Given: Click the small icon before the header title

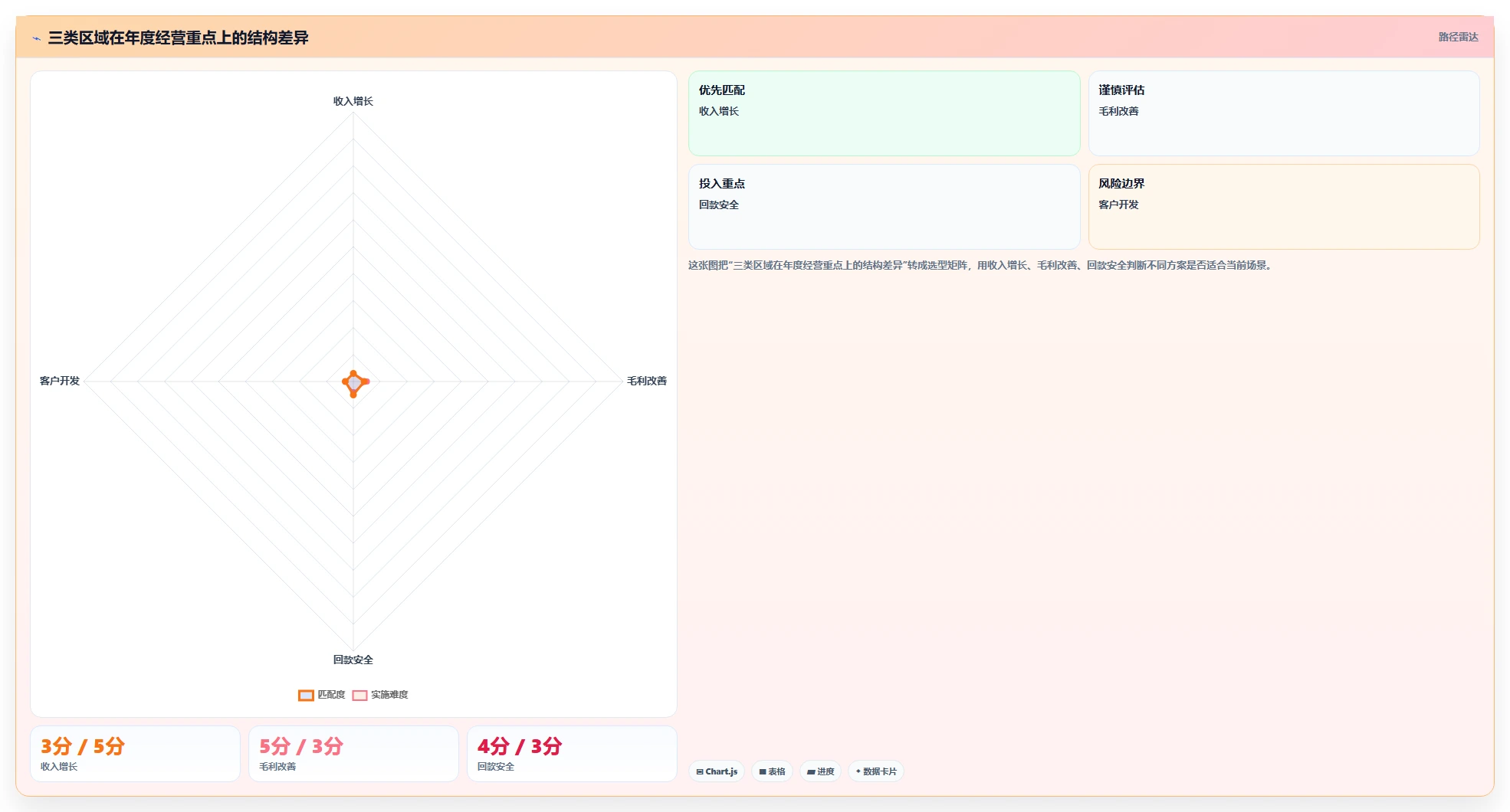Looking at the screenshot, I should click(x=36, y=38).
